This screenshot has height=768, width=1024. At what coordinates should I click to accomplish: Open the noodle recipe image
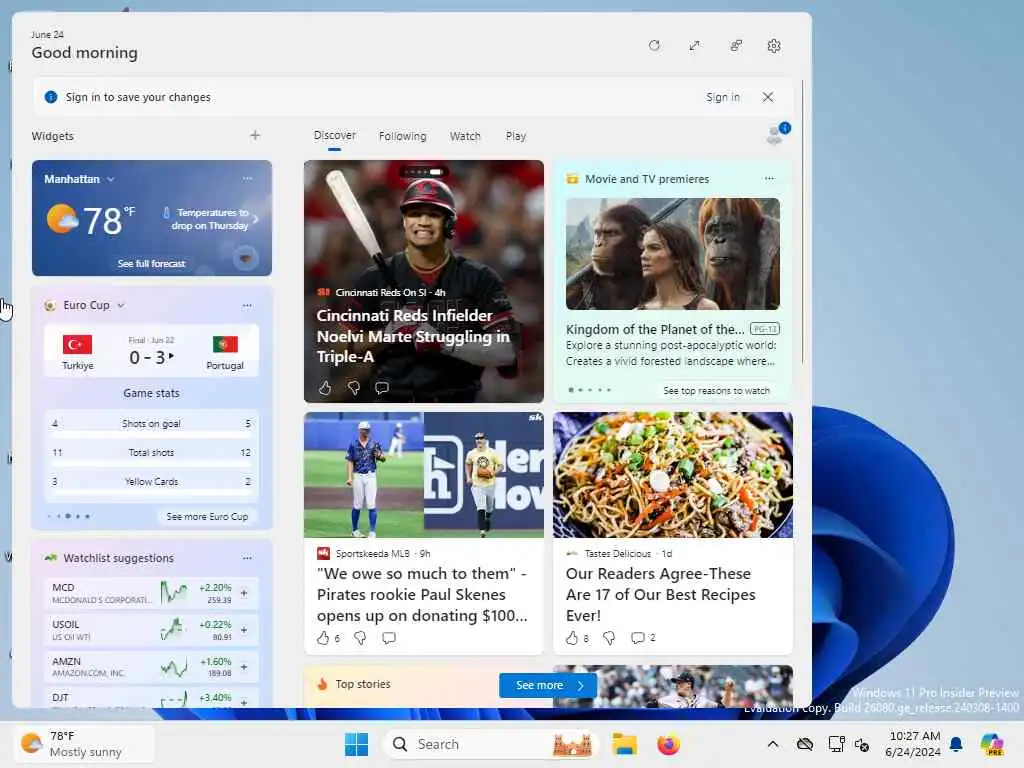point(673,475)
